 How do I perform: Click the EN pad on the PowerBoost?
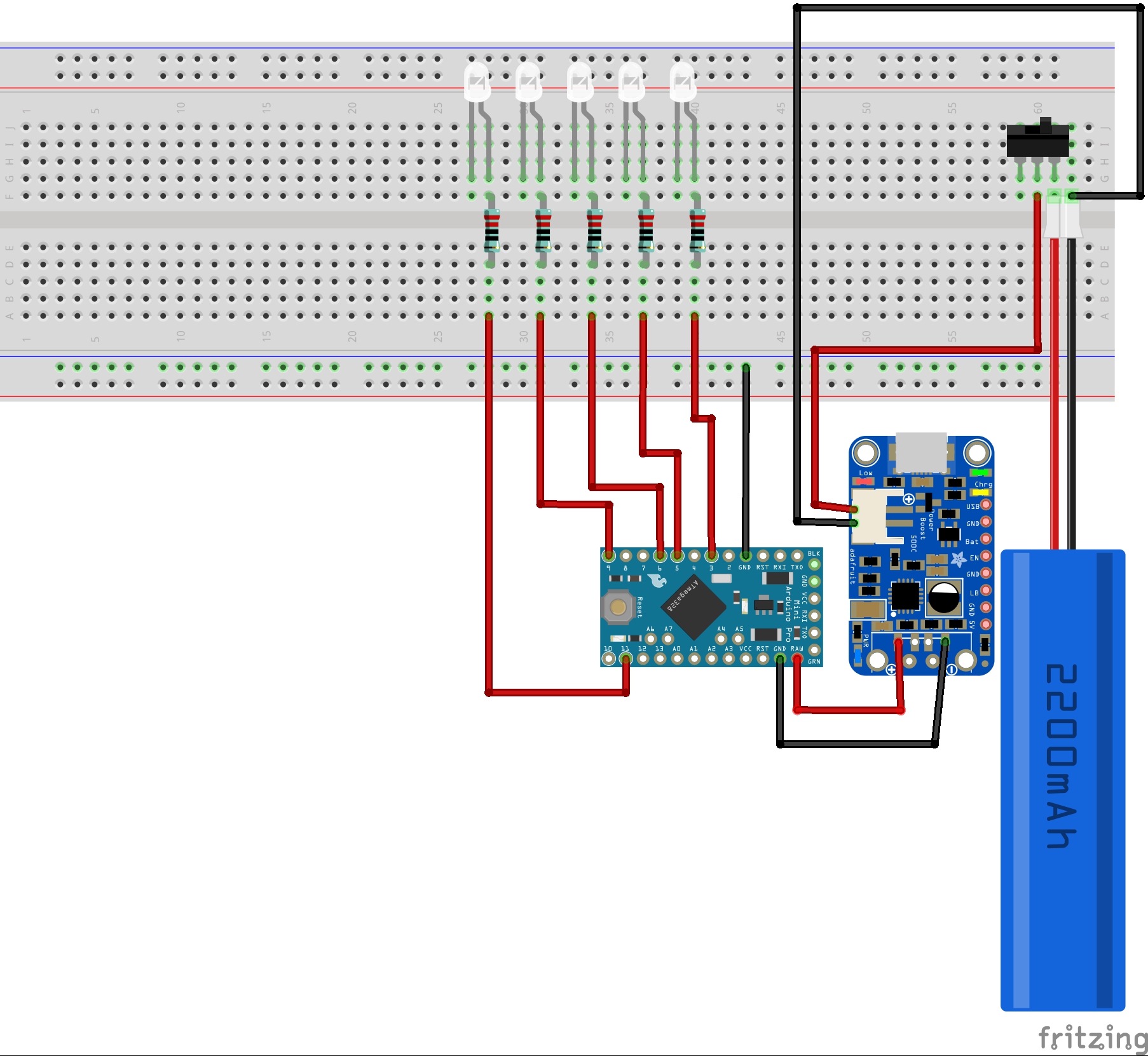(986, 556)
